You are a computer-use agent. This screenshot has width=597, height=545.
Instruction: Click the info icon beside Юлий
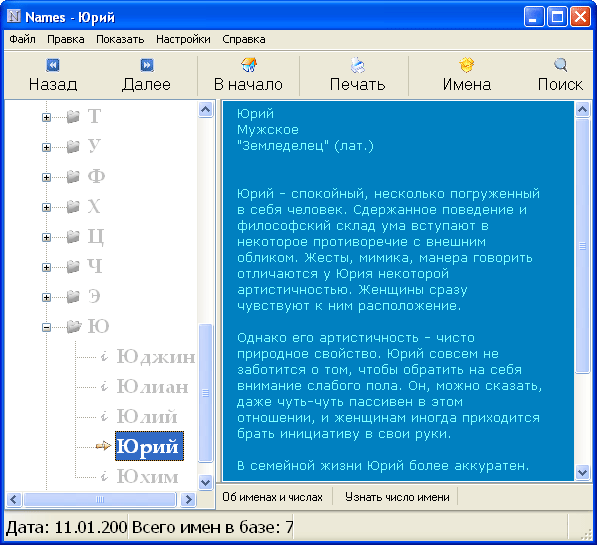pos(104,416)
